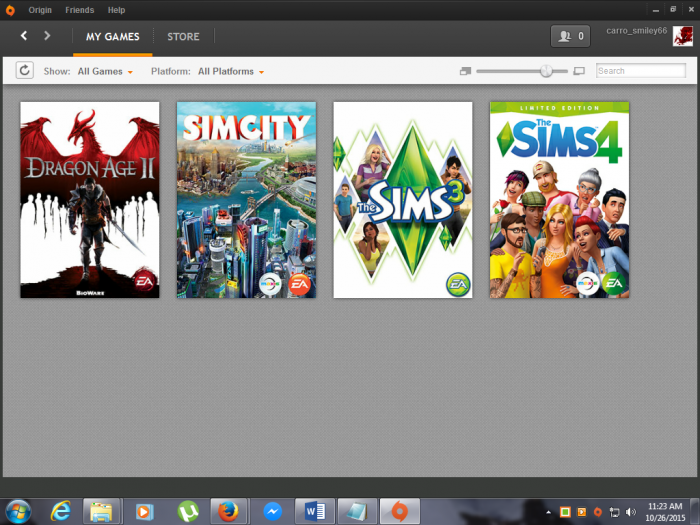This screenshot has width=700, height=525.
Task: Click the Origin logo icon in title bar
Action: click(x=10, y=10)
